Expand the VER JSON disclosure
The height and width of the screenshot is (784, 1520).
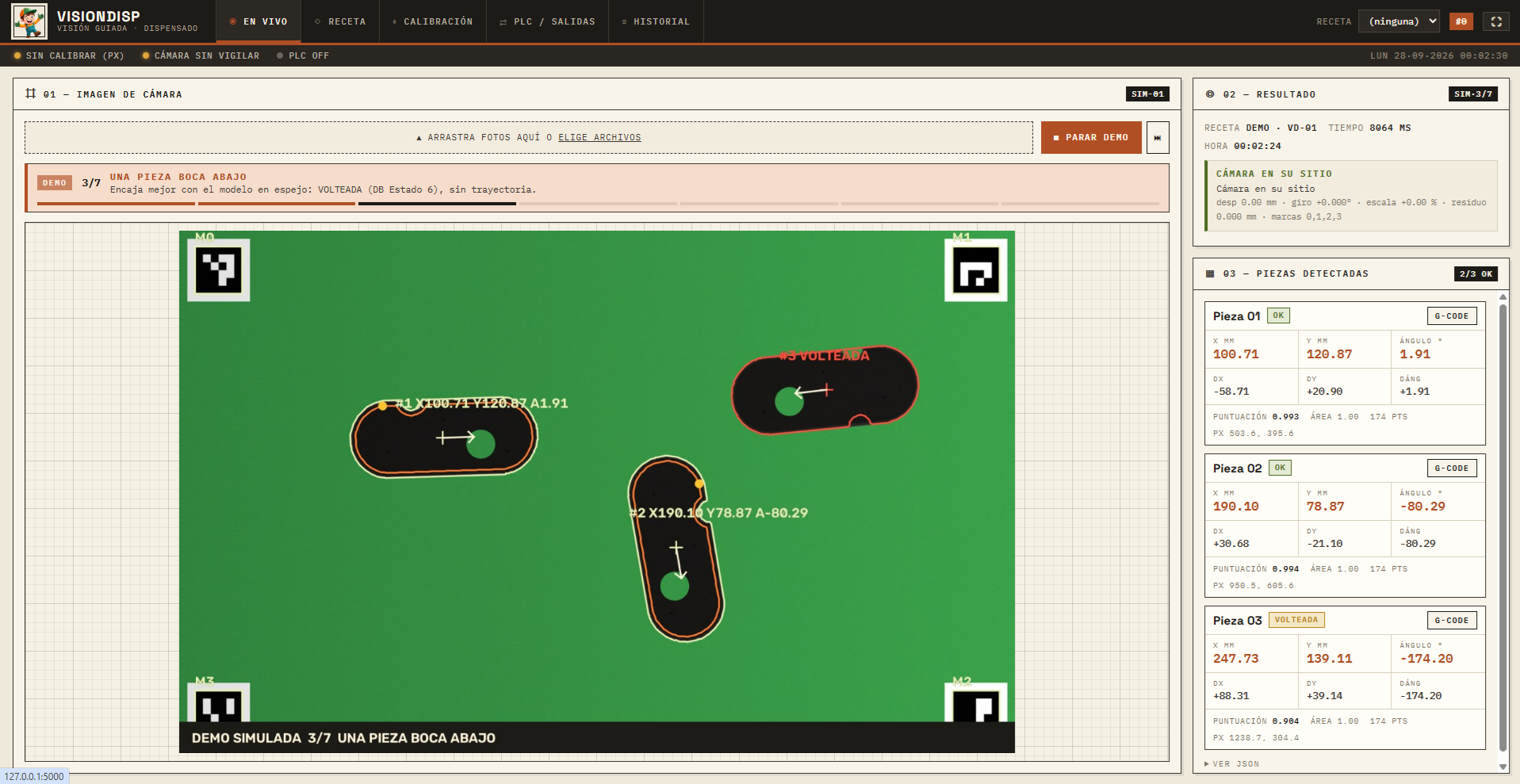coord(1231,764)
